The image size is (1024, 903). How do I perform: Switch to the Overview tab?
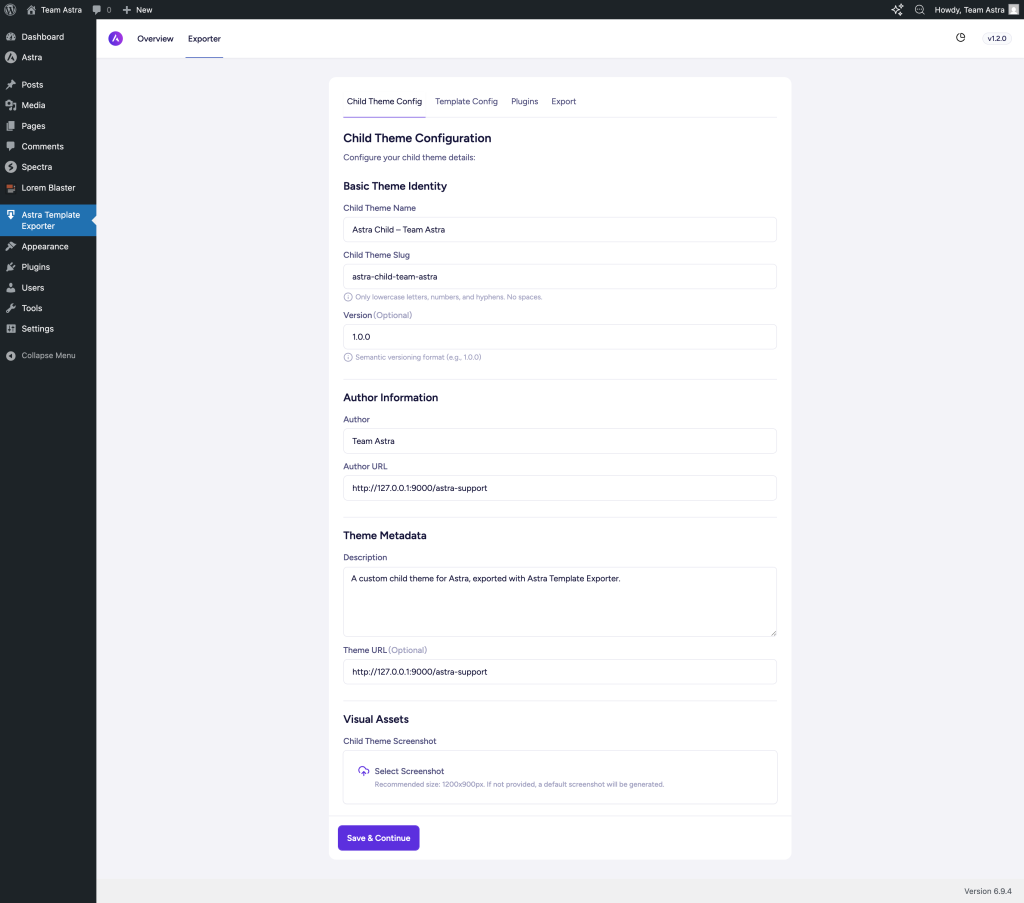155,38
